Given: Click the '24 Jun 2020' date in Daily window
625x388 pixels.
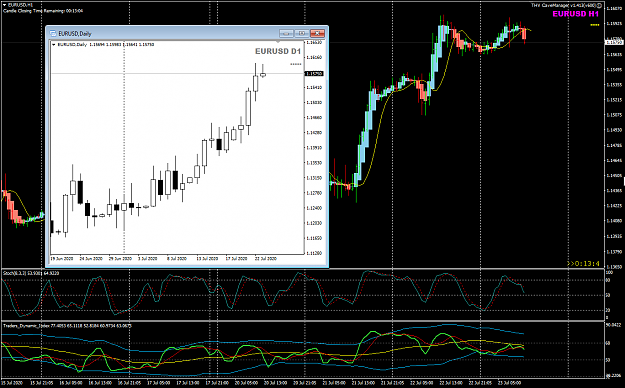Looking at the screenshot, I should [91, 259].
